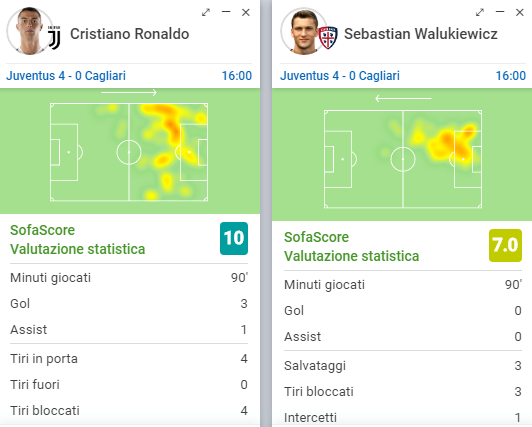Open Sebastian Walukiewicz's profile photo
Screen dimensions: 532x427
point(303,31)
